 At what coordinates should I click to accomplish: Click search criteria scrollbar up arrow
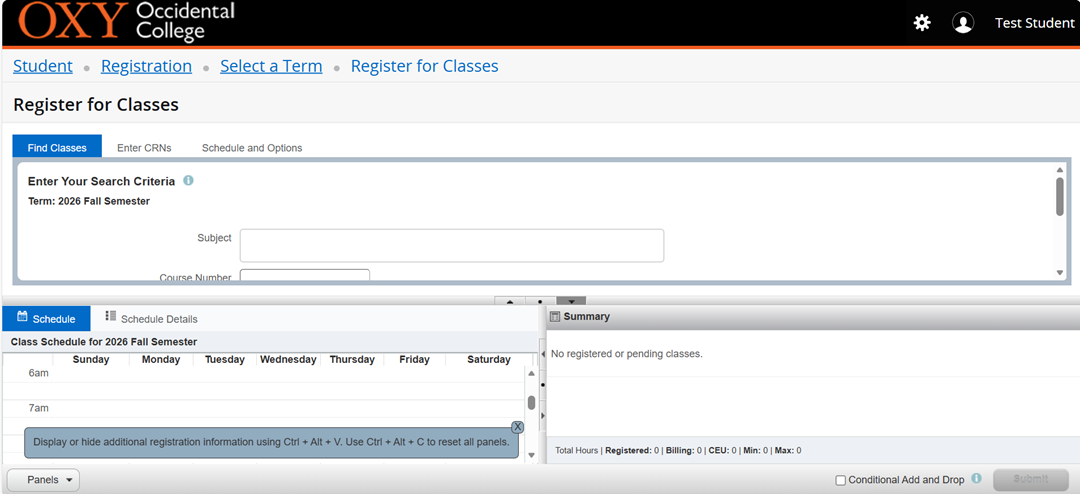tap(1060, 169)
